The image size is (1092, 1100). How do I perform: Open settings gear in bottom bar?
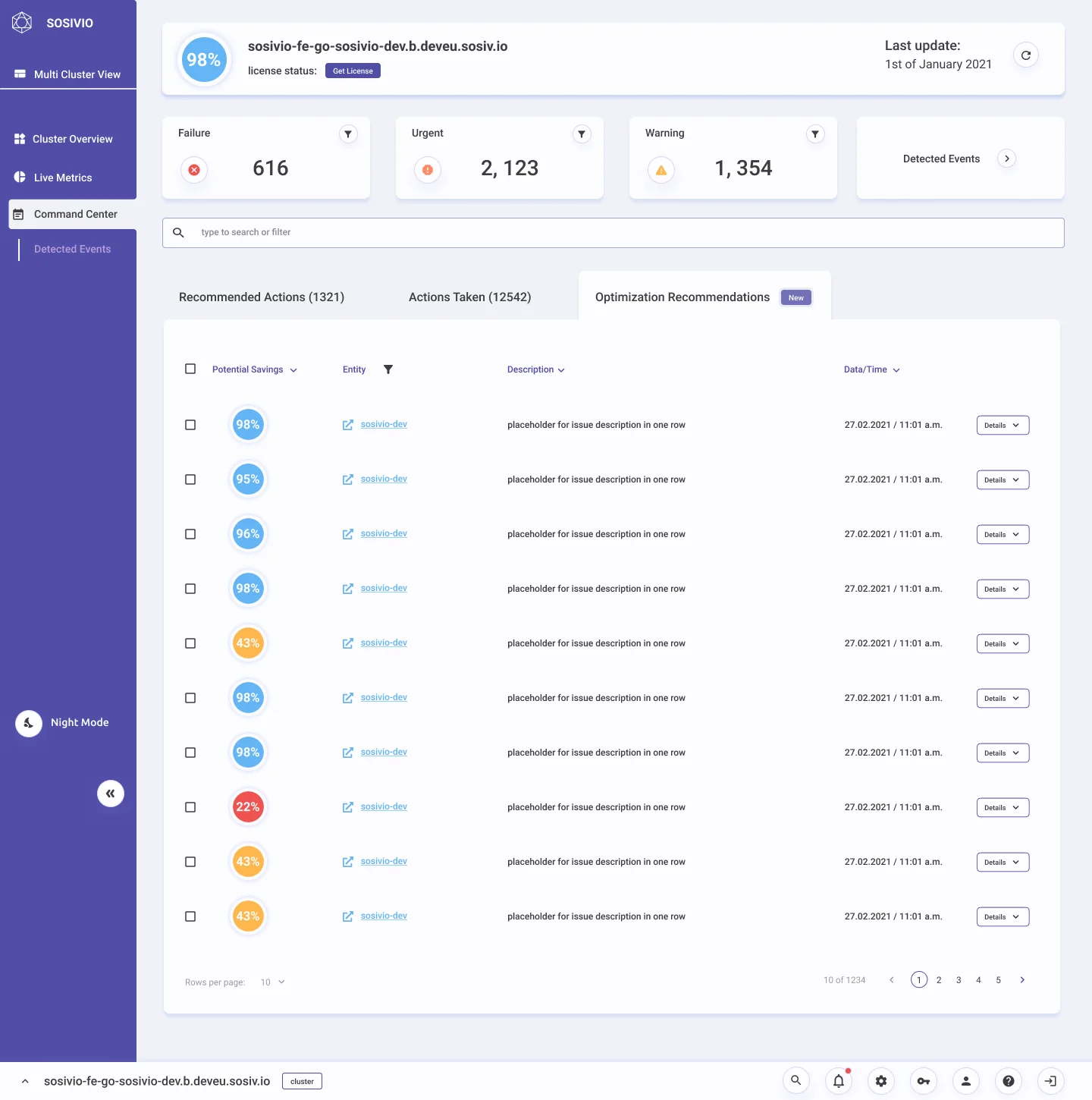tap(881, 1081)
